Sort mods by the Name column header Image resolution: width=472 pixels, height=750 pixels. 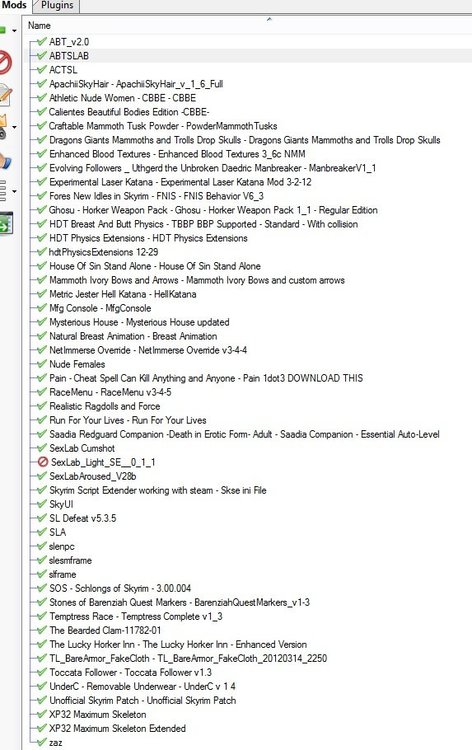[x=39, y=25]
